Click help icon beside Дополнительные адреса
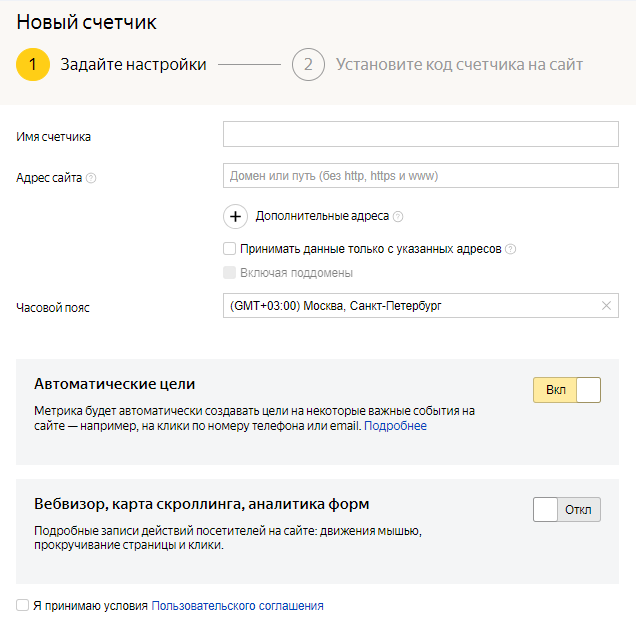This screenshot has width=636, height=629. tap(398, 216)
